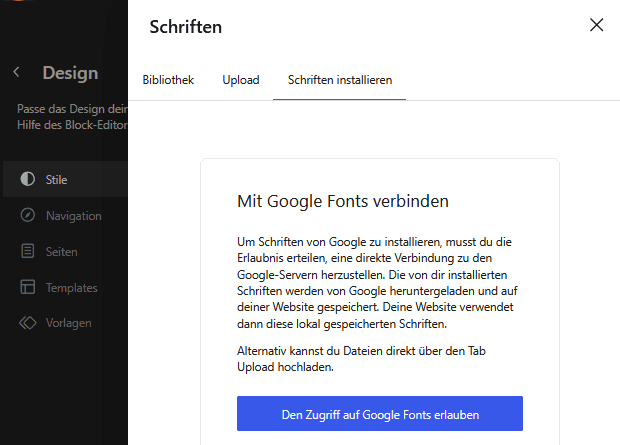Click the paragraph starting Alternativ kannst du Dateien
The height and width of the screenshot is (445, 620).
click(x=361, y=359)
